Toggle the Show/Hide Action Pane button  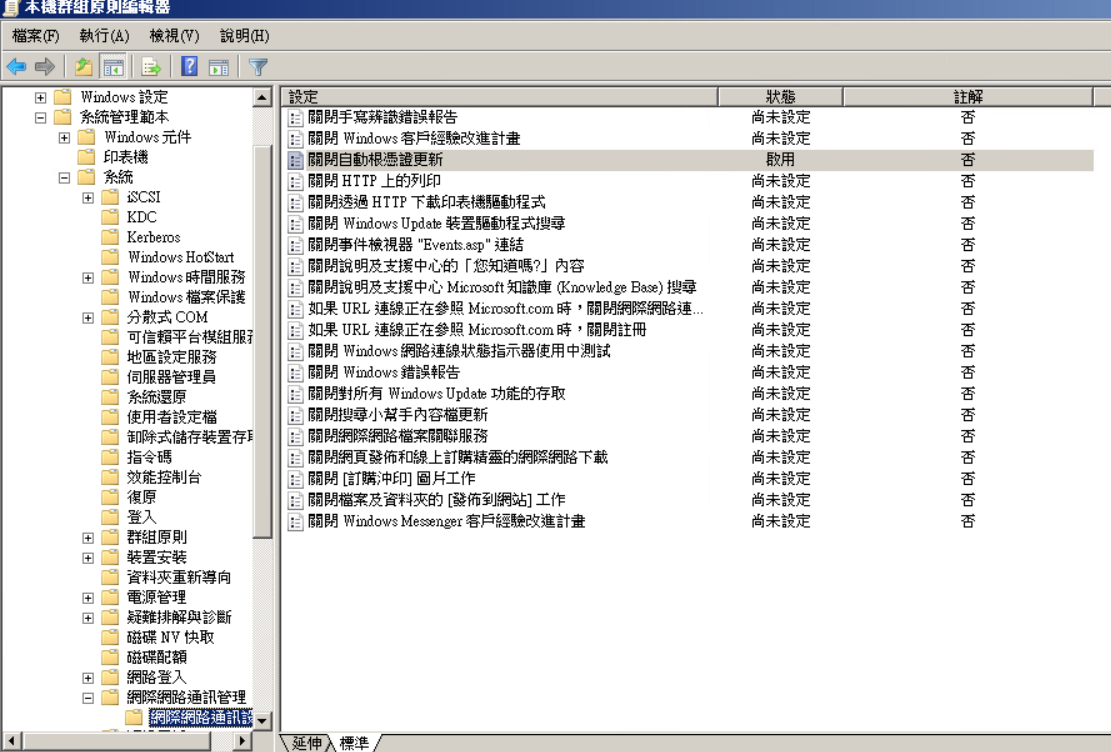pos(219,67)
